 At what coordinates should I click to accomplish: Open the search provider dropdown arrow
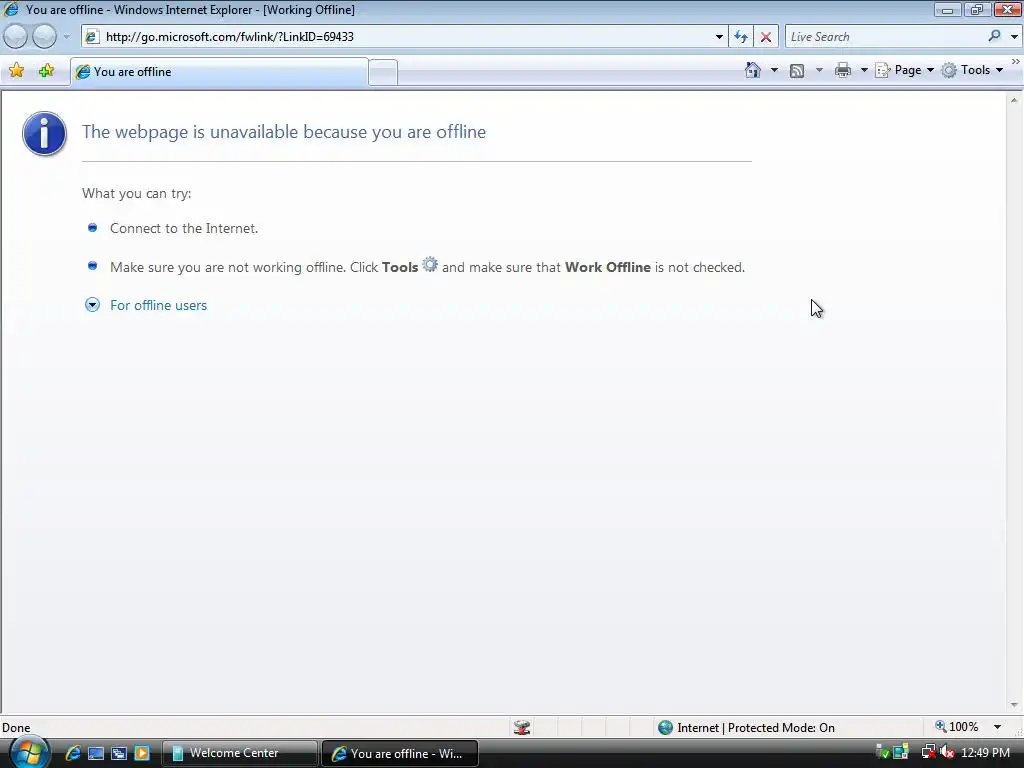(1014, 37)
